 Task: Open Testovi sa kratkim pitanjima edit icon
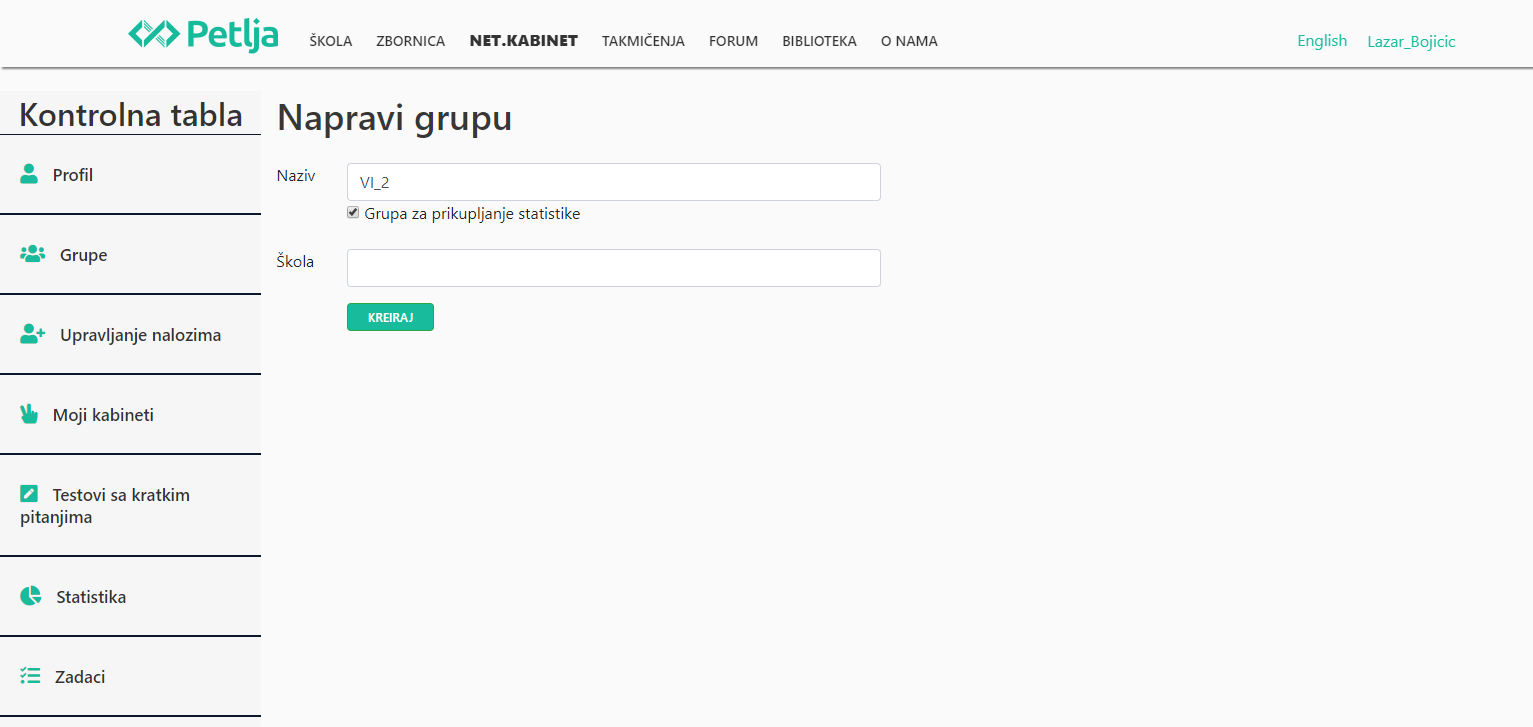tap(27, 493)
